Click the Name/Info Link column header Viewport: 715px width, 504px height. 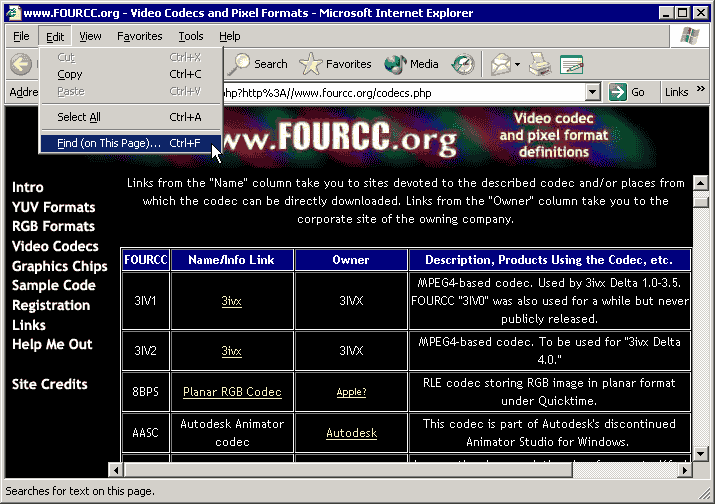[232, 260]
